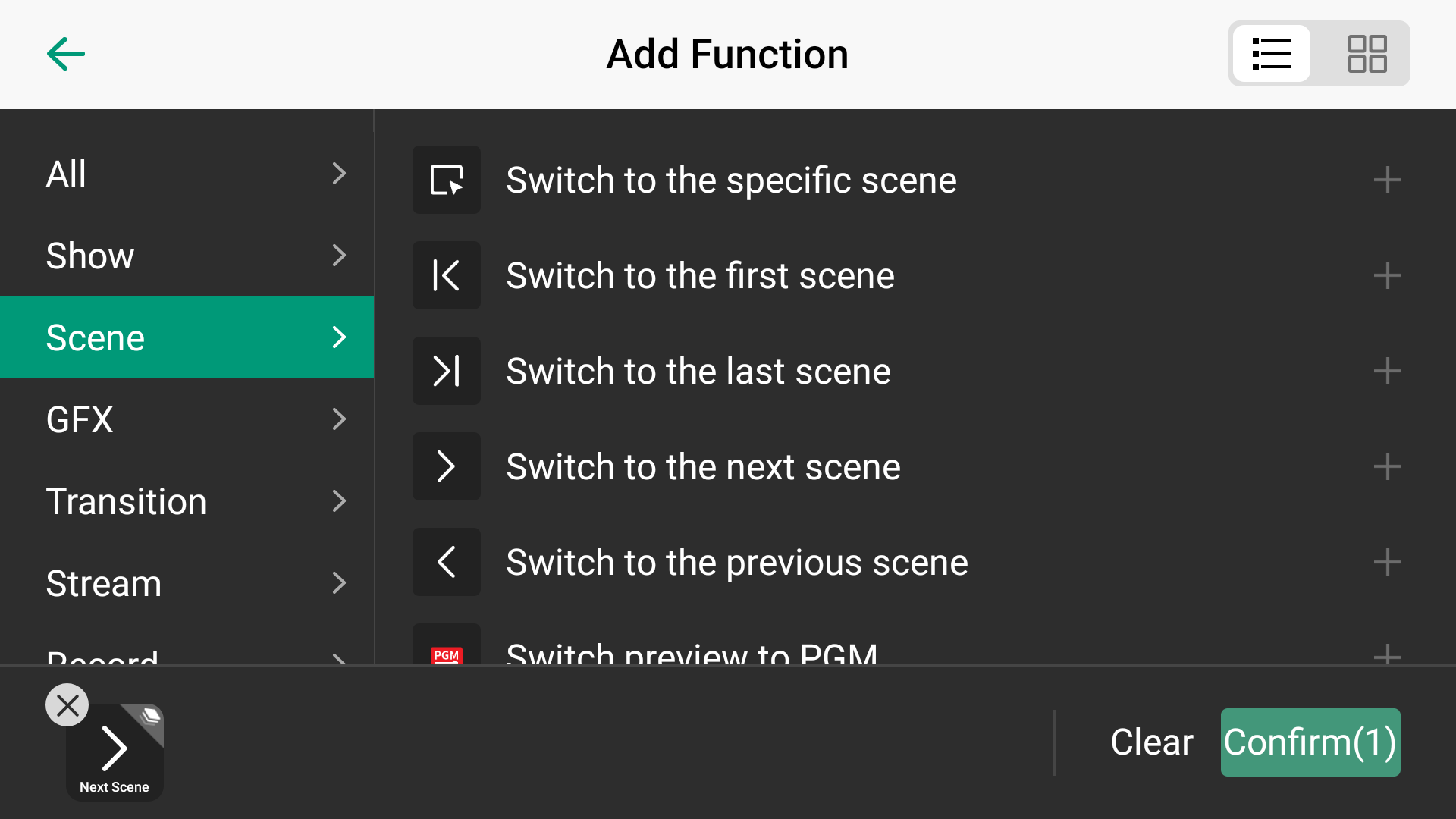Screen dimensions: 1456x819
Task: Switch to grid view layout
Action: click(1367, 54)
